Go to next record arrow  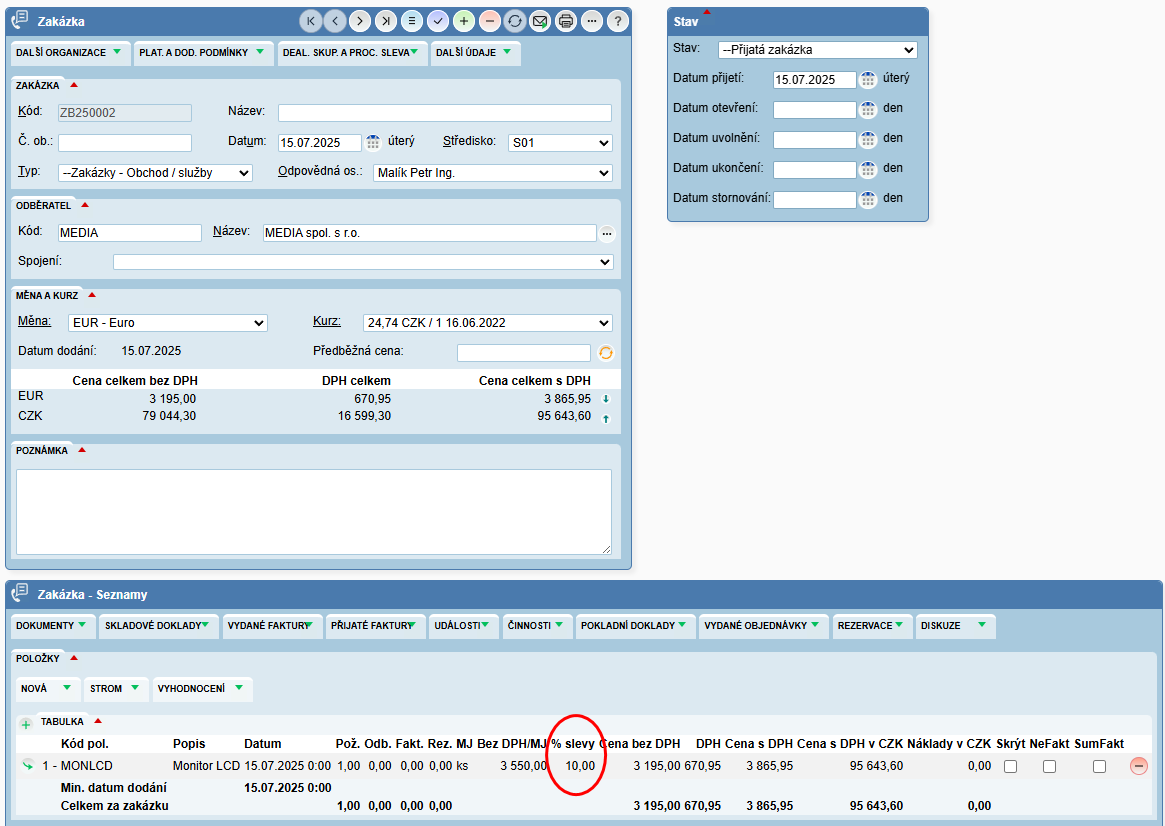pyautogui.click(x=360, y=21)
